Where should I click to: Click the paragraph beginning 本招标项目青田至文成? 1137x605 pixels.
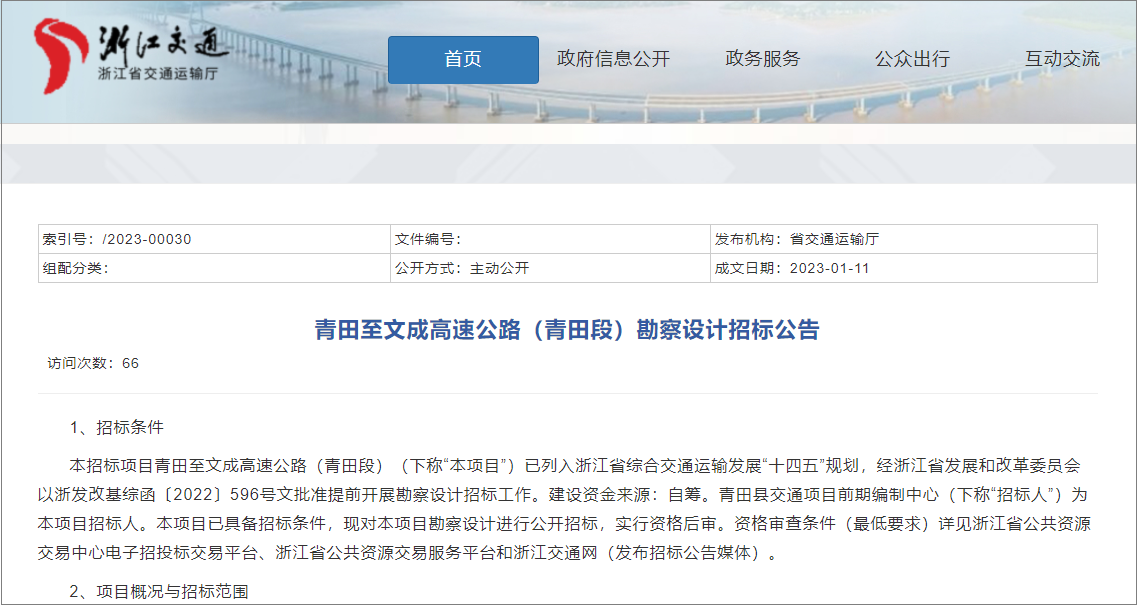click(x=568, y=509)
